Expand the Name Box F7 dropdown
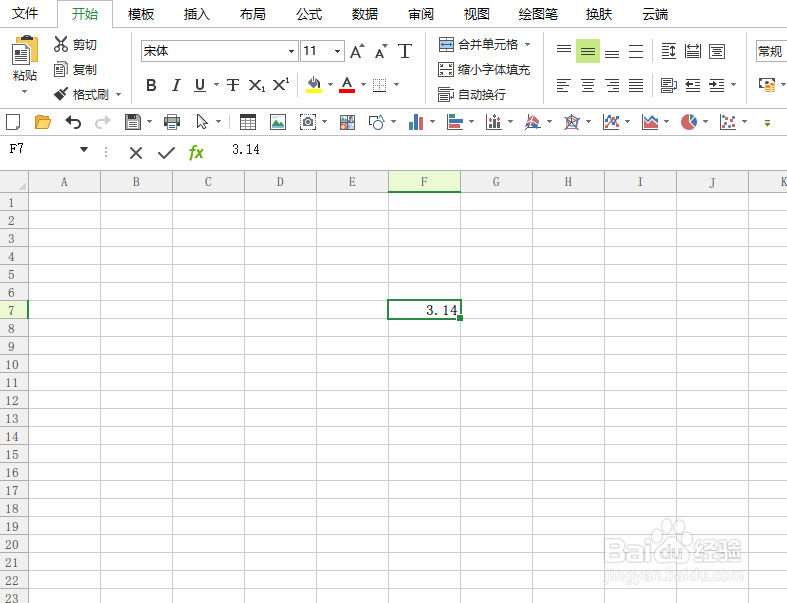Screen dimensions: 787x603 click(x=84, y=149)
